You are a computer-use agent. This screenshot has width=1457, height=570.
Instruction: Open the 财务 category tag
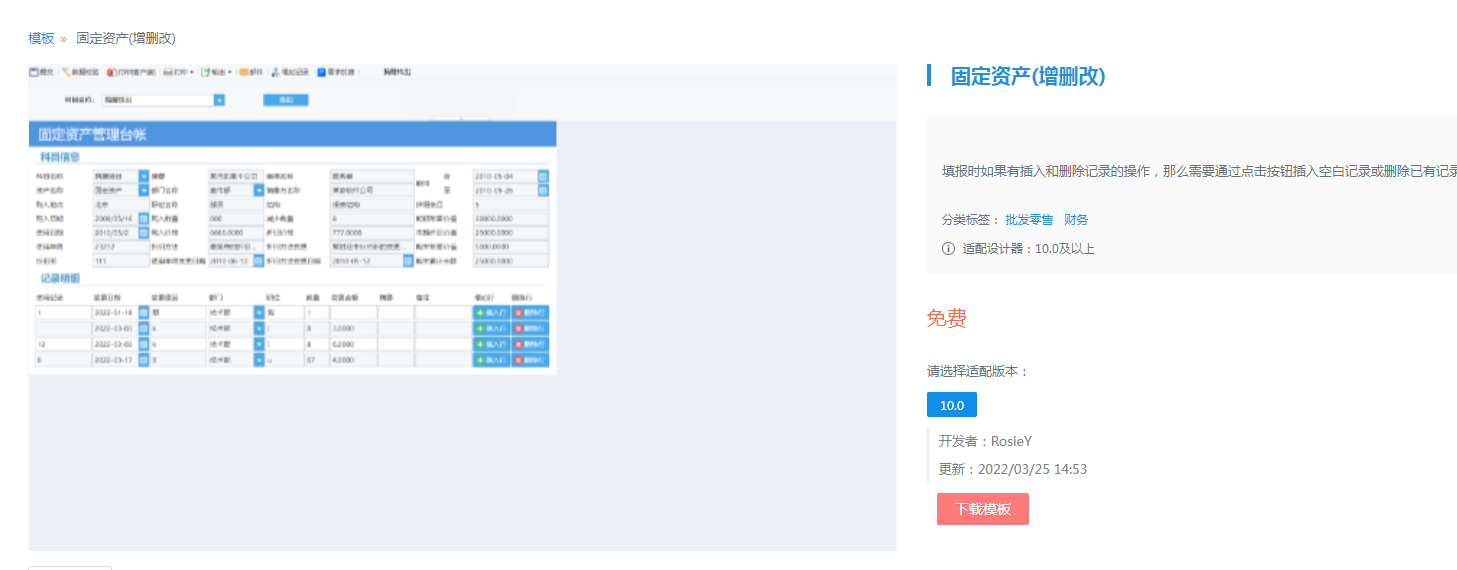1076,220
